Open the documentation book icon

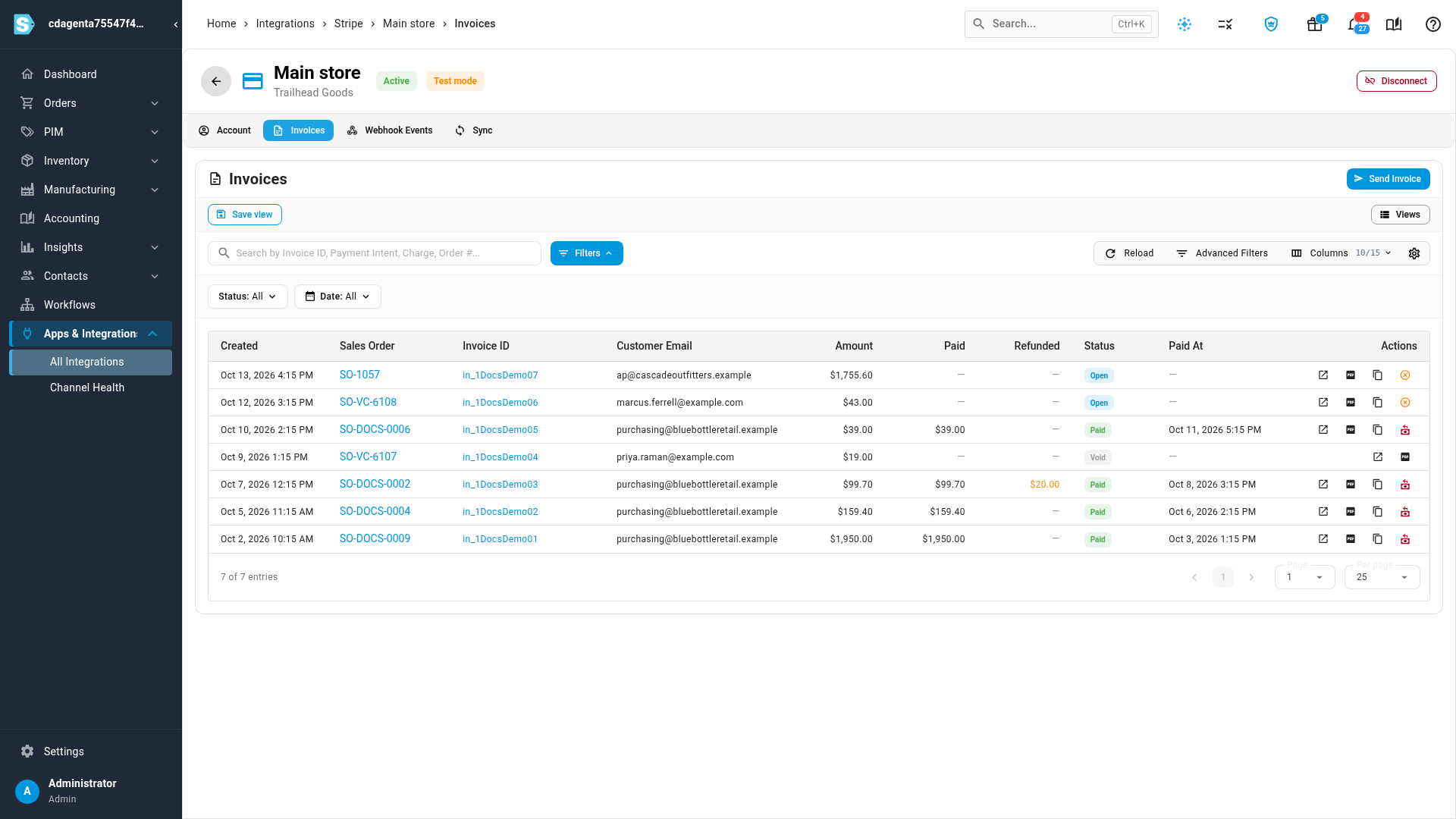[1394, 24]
